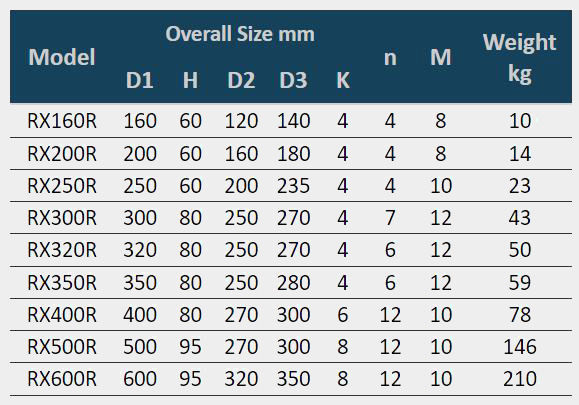Select the n value 7
The height and width of the screenshot is (405, 579).
click(390, 217)
